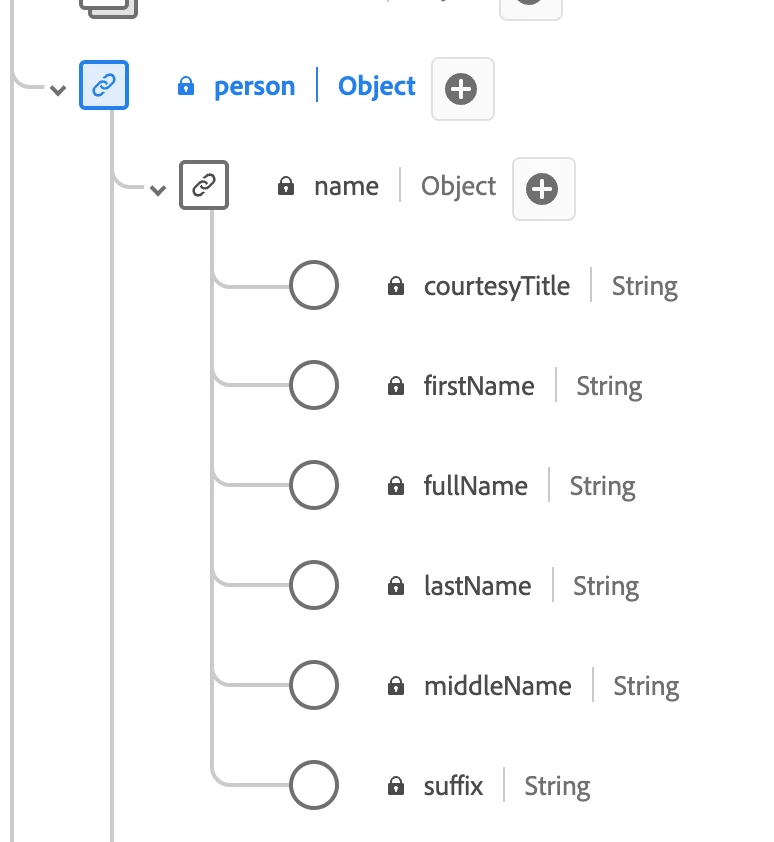
Task: Click the plus icon beside name Object
Action: (543, 189)
